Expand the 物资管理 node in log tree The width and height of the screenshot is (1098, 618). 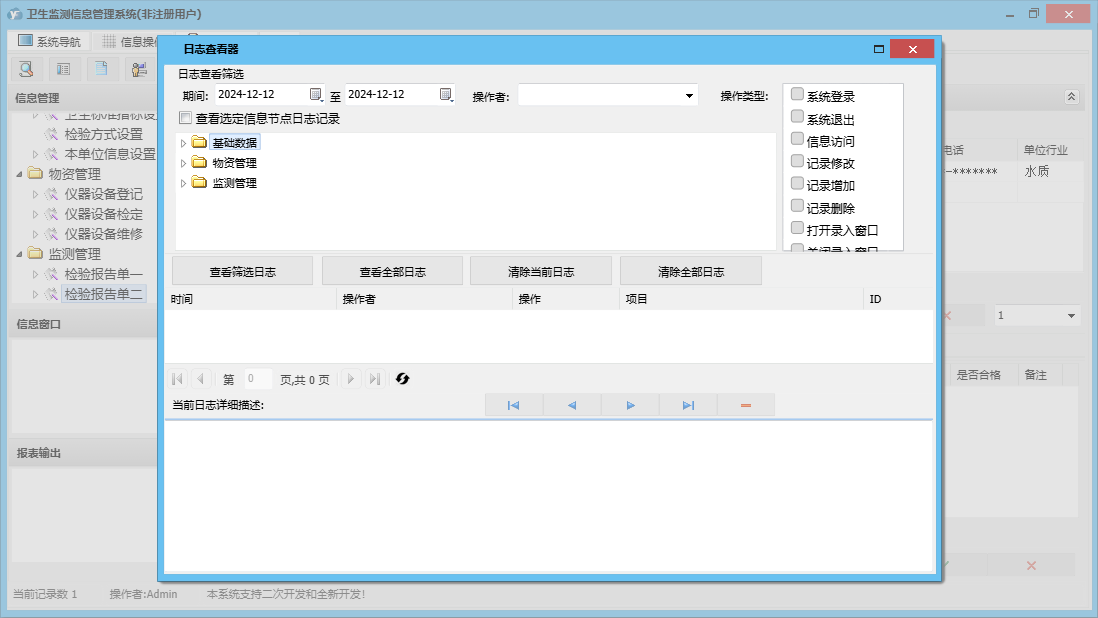(183, 163)
